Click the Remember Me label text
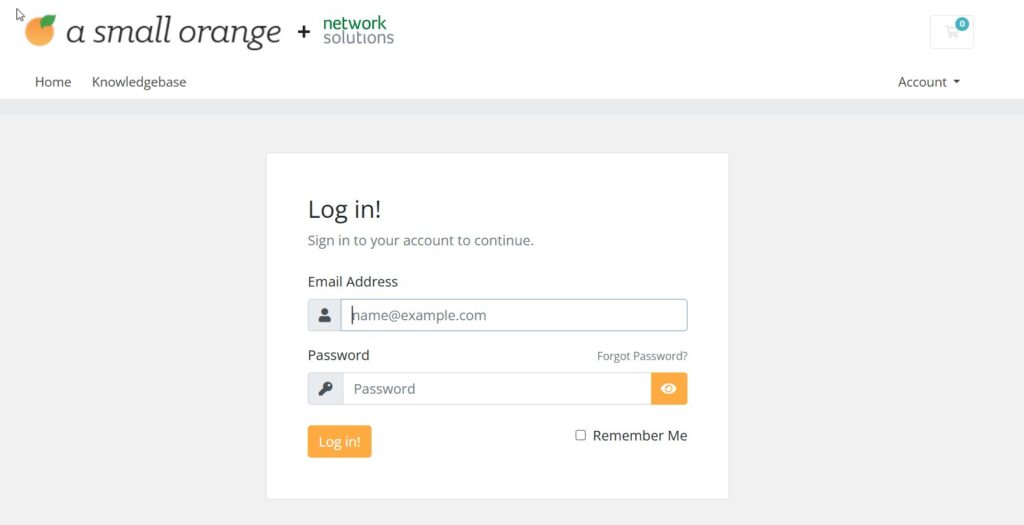The width and height of the screenshot is (1024, 525). (639, 436)
